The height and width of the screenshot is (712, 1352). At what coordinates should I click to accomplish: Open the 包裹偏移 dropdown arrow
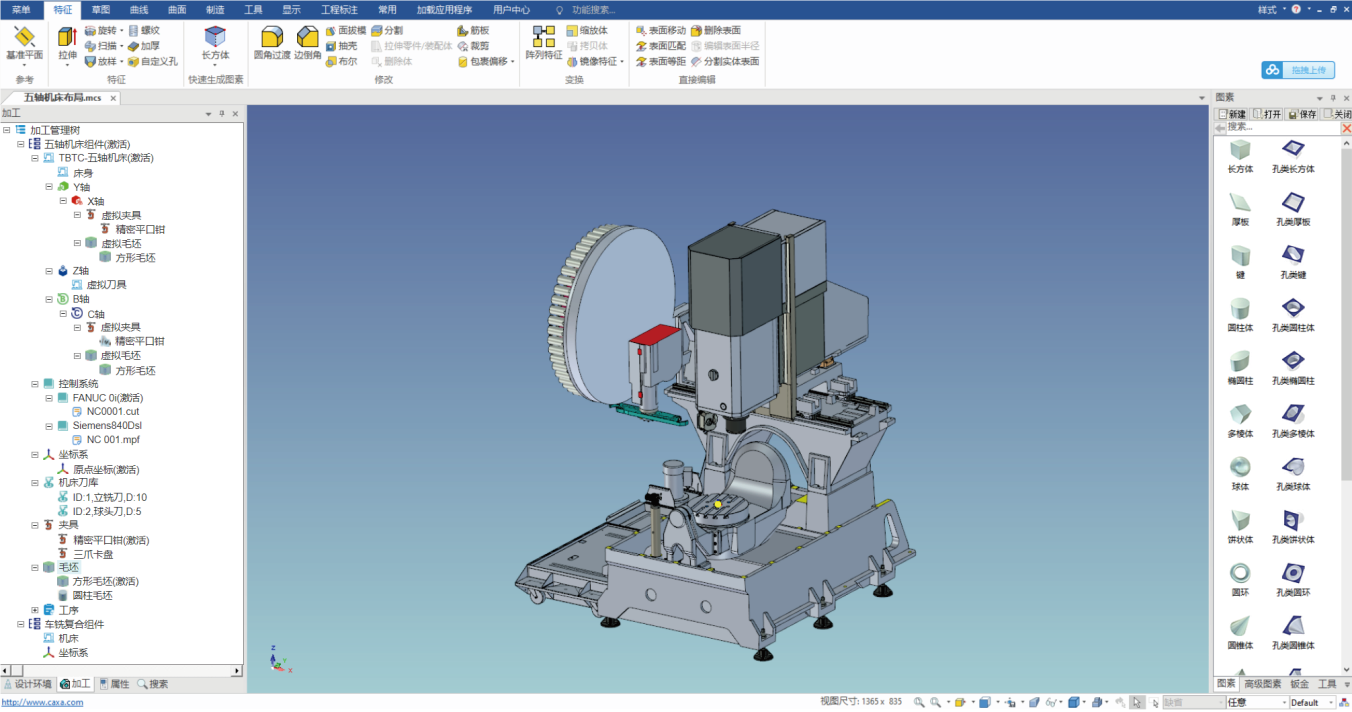[x=513, y=62]
